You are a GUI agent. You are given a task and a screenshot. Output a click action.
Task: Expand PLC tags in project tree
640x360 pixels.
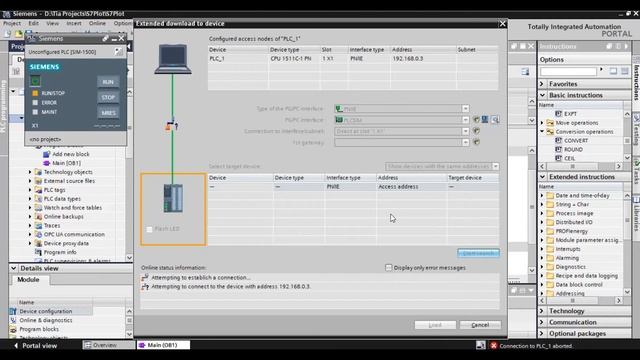(x=30, y=190)
